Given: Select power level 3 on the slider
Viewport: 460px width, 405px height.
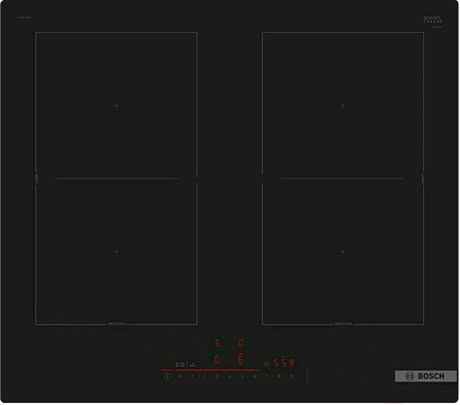Looking at the screenshot, I should coord(217,376).
